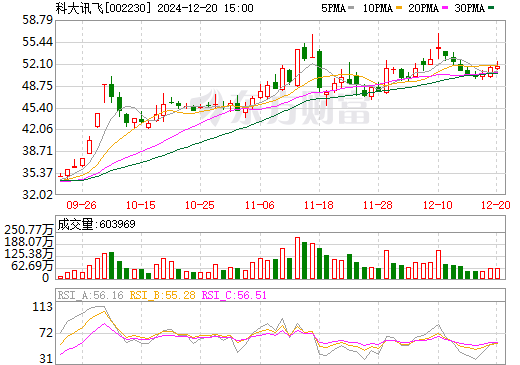
Task: Click the 45.40 price axis label
Action: coord(38,108)
